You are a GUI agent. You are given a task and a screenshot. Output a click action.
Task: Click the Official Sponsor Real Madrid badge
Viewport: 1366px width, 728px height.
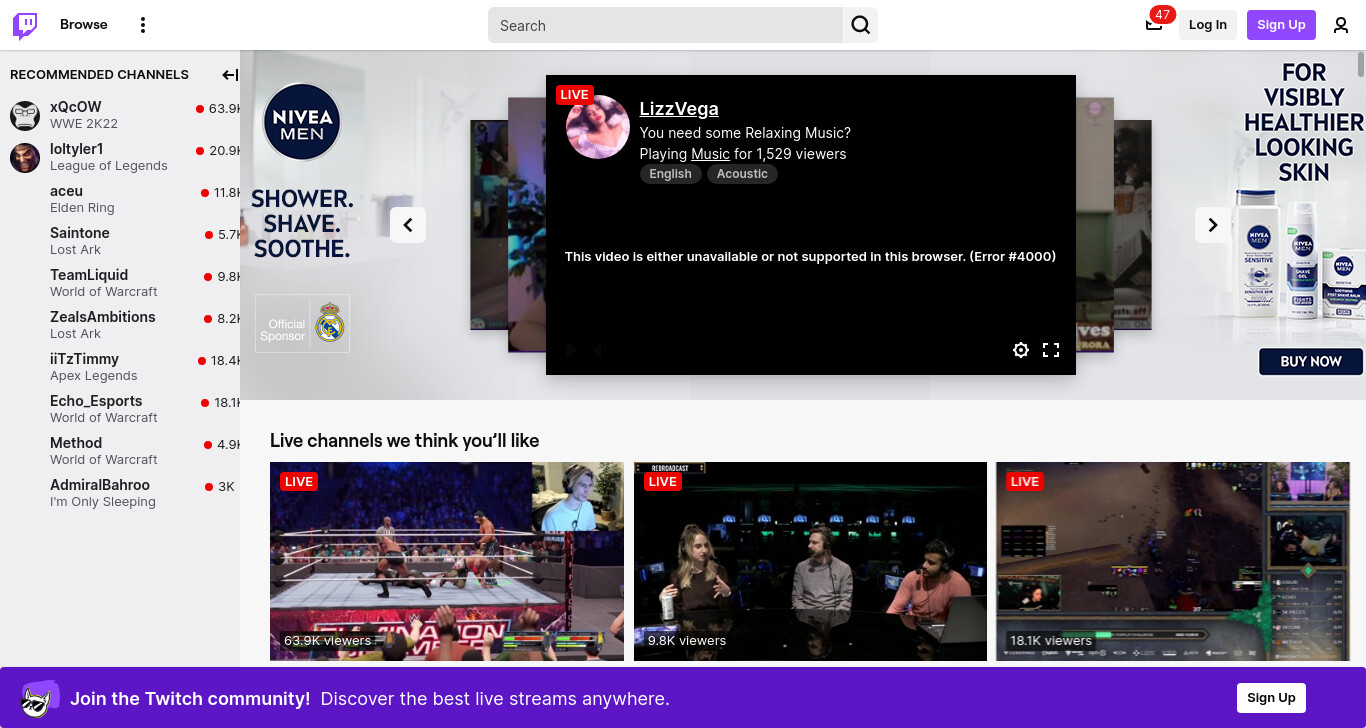[302, 324]
